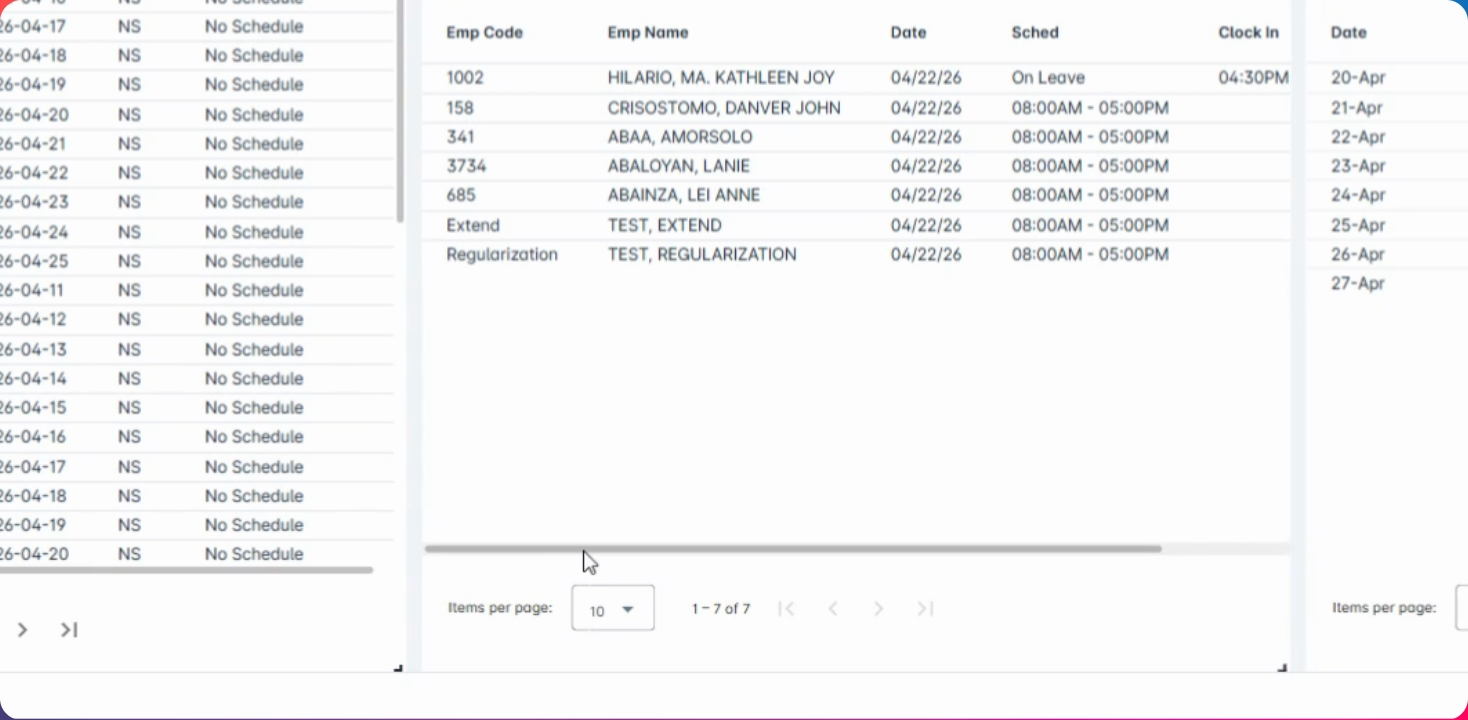Click the left schedule panel vertical scrollbar
Viewport: 1468px width, 720px height.
point(400,110)
